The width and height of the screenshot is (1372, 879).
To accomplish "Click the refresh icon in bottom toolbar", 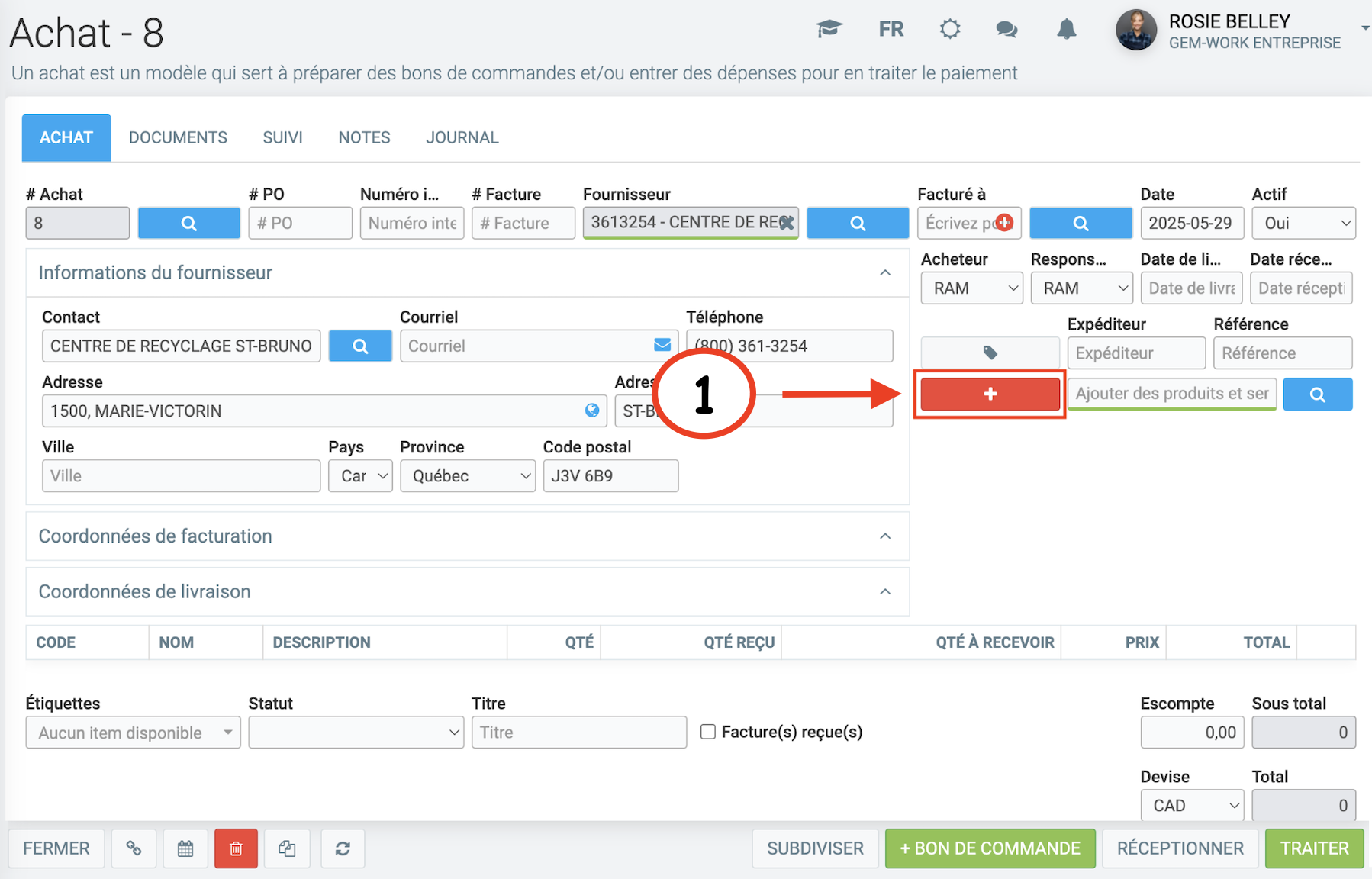I will pos(343,848).
